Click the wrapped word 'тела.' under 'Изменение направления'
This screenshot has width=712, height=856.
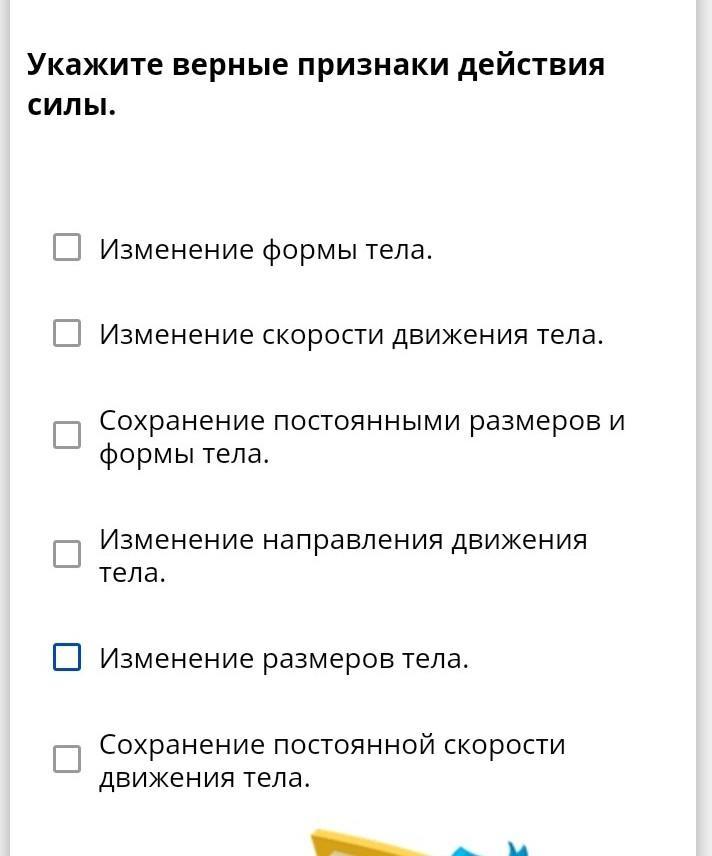132,573
